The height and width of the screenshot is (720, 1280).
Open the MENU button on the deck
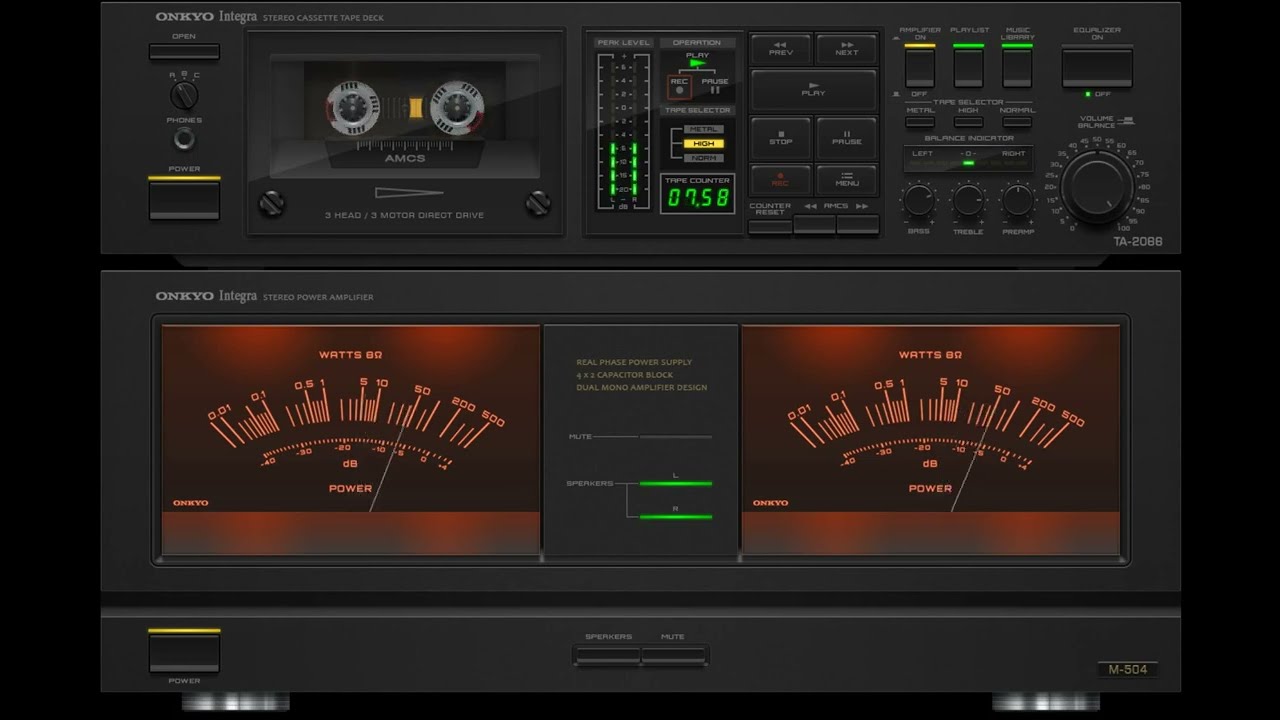click(846, 180)
